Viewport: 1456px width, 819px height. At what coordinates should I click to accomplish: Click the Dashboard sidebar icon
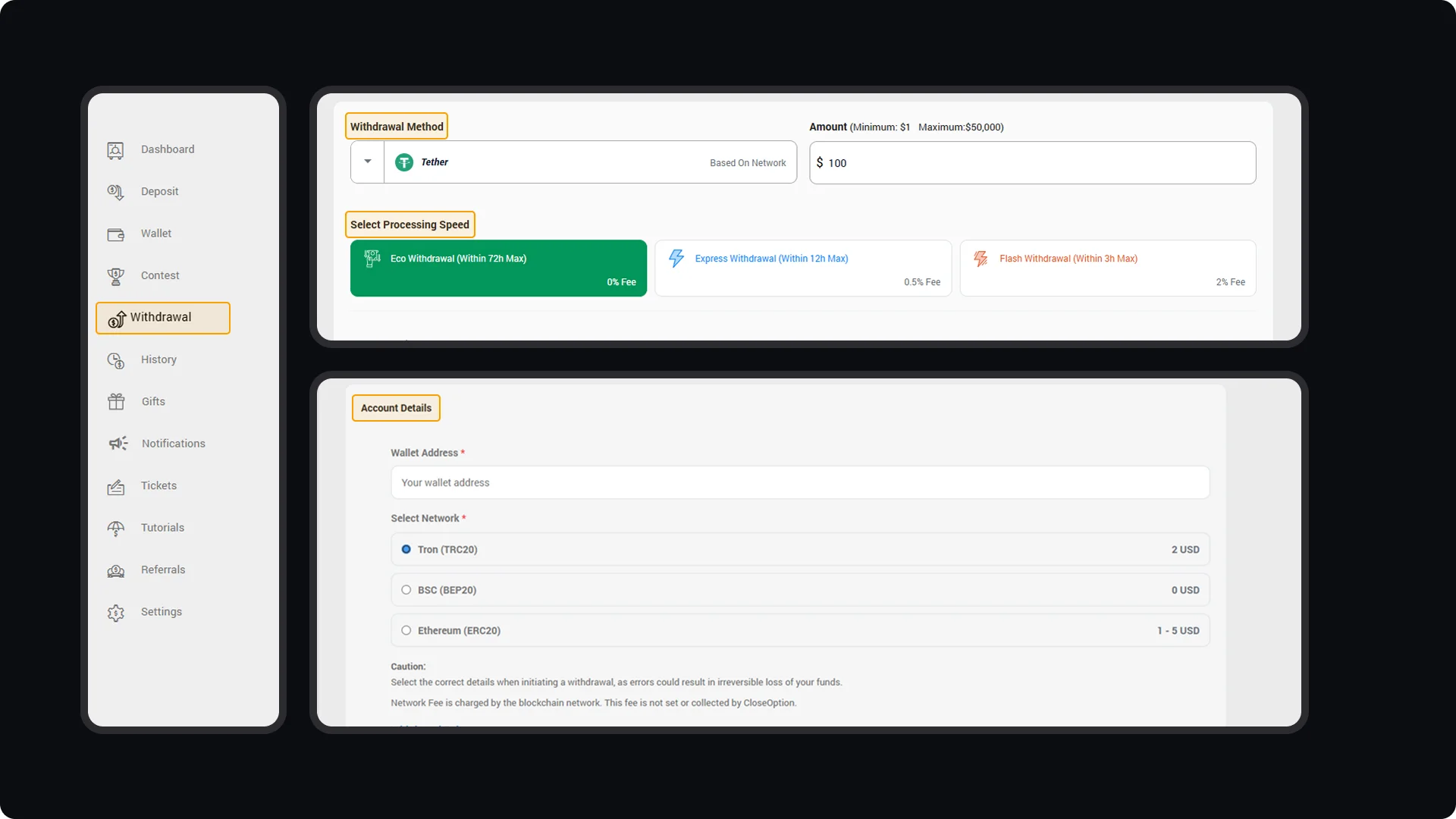point(115,150)
